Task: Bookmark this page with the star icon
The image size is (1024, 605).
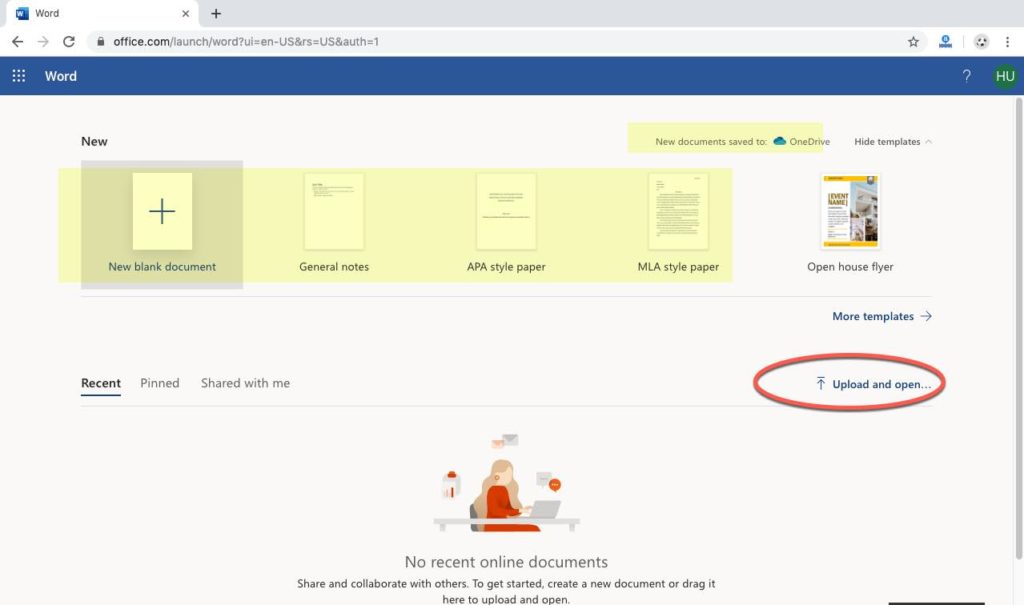Action: [x=913, y=42]
